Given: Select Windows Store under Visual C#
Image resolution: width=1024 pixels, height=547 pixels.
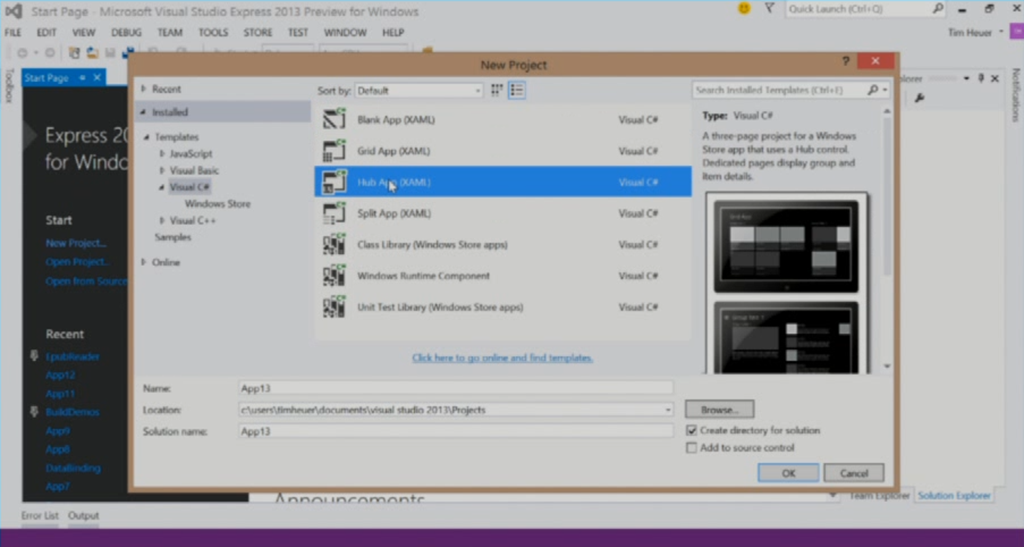Looking at the screenshot, I should [x=217, y=204].
